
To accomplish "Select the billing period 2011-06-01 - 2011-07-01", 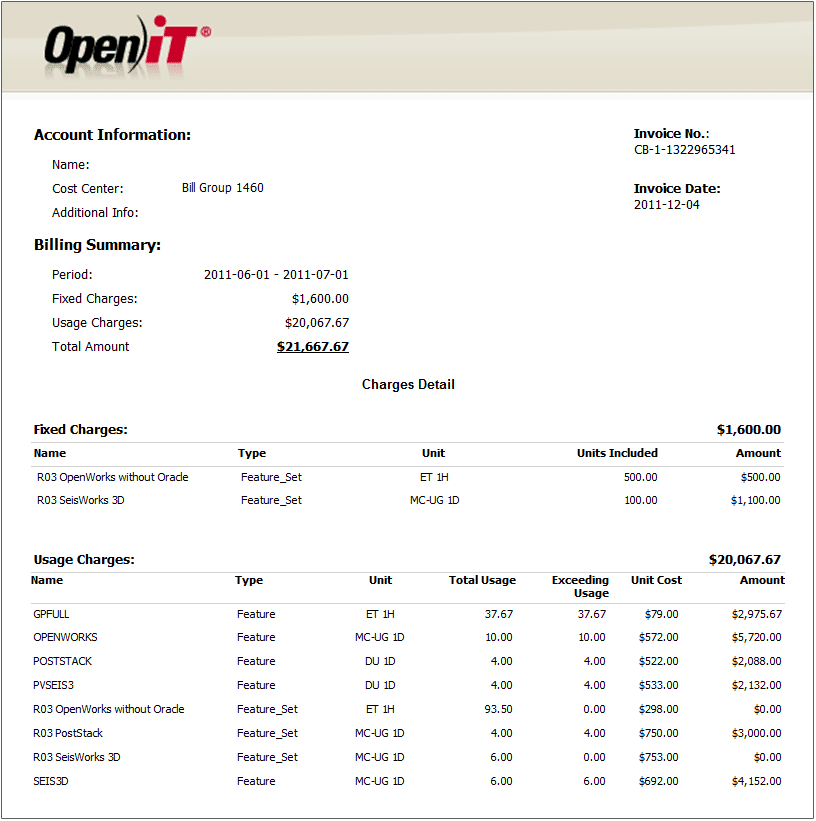I will 276,274.
